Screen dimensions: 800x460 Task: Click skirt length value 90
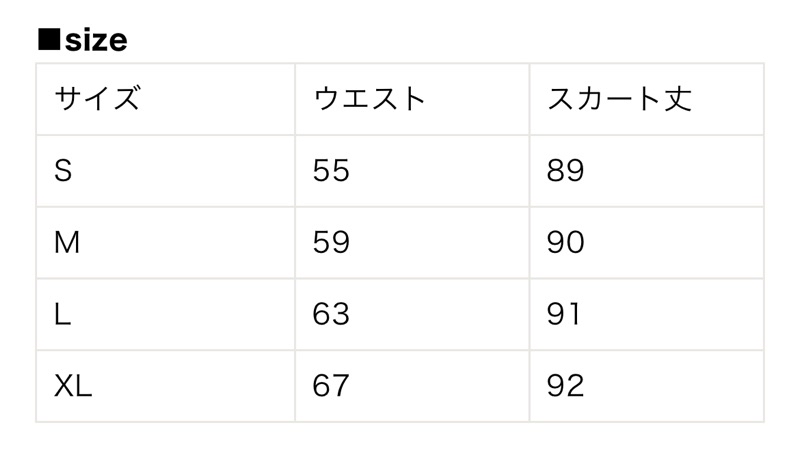(565, 243)
